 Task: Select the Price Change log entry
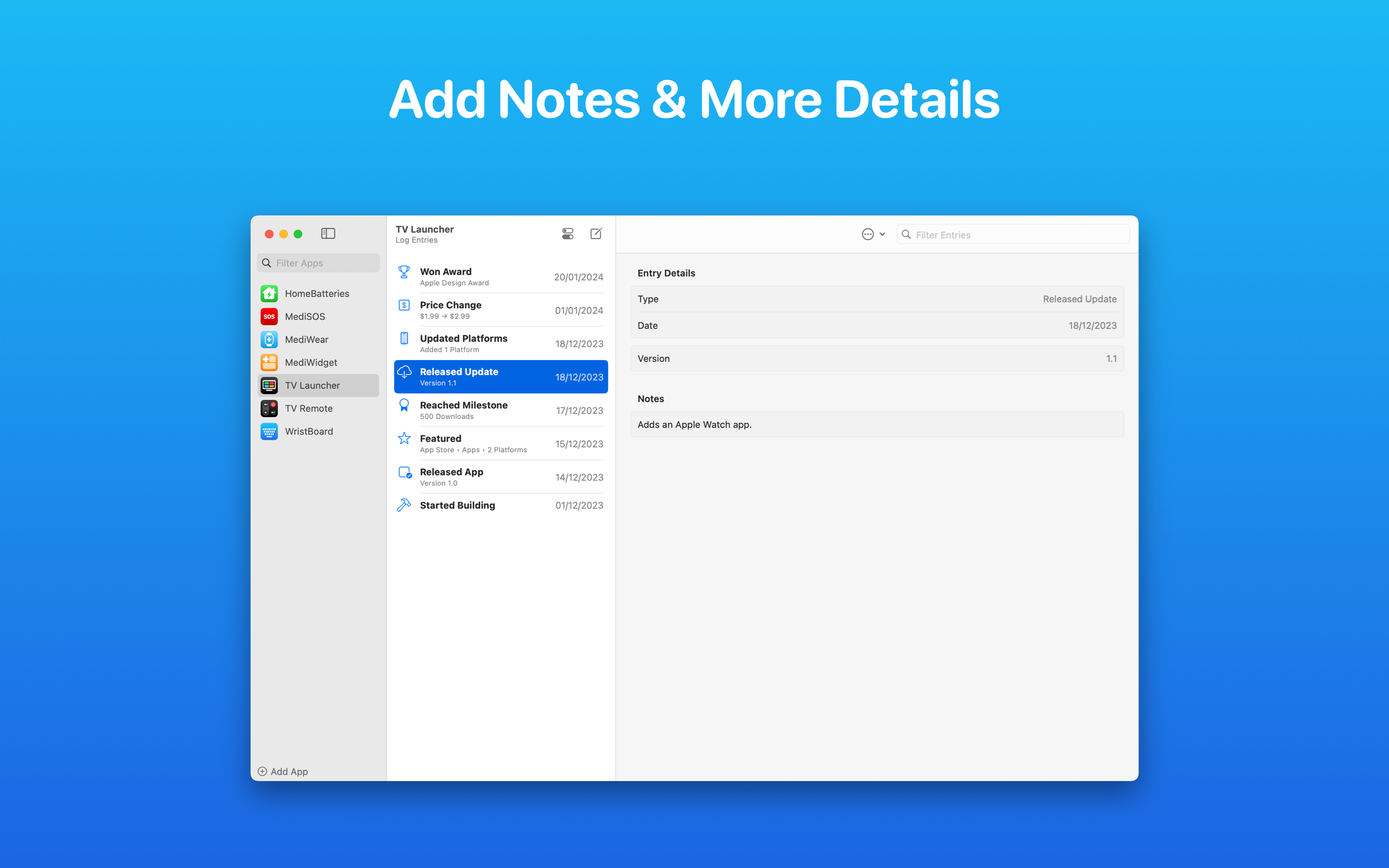[498, 309]
